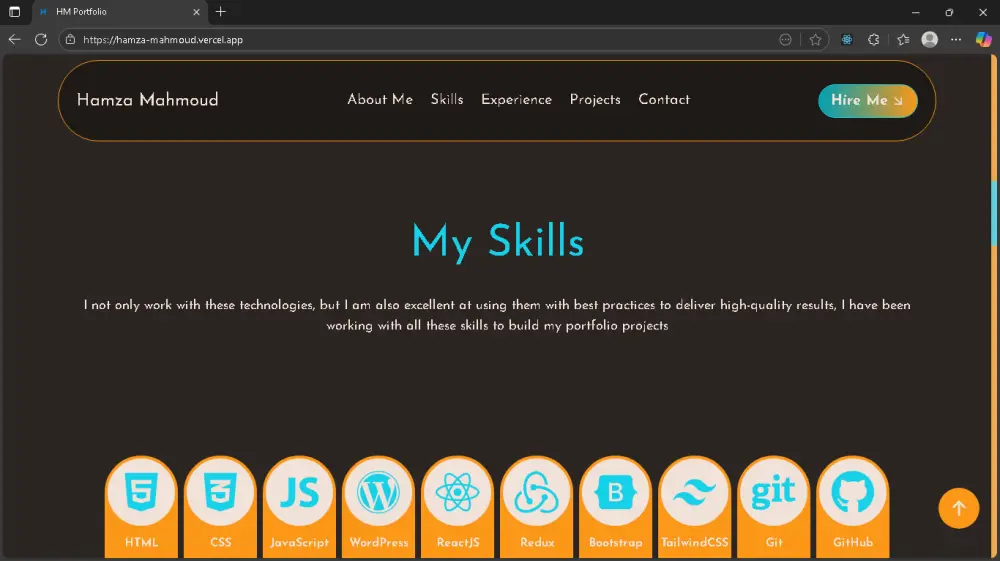Click the WordPress label text
The image size is (1000, 561).
(378, 543)
